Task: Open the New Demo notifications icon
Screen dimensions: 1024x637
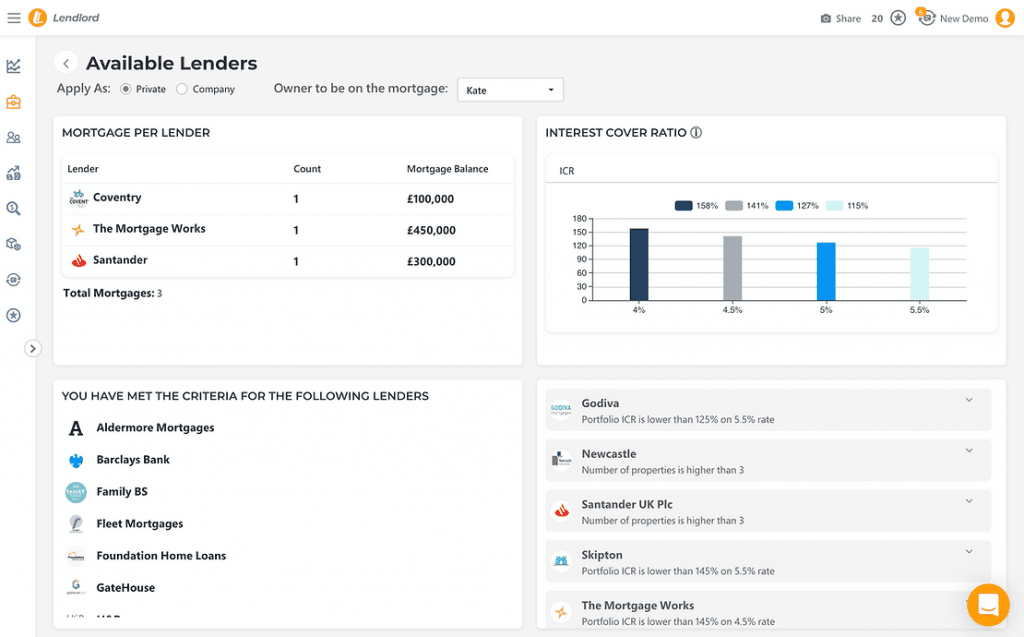Action: (x=926, y=17)
